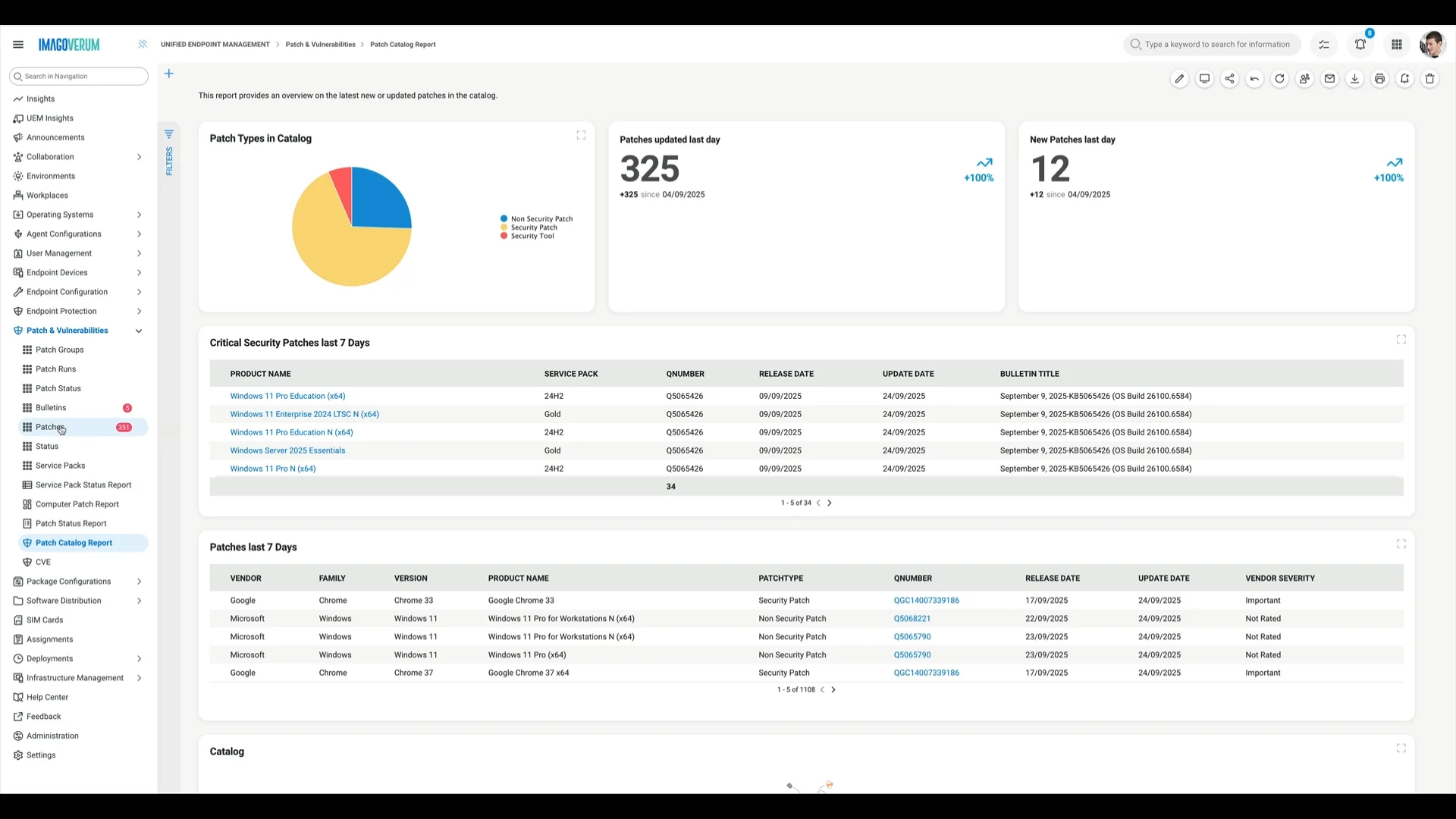
Task: Email the report via envelope icon
Action: coord(1329,79)
